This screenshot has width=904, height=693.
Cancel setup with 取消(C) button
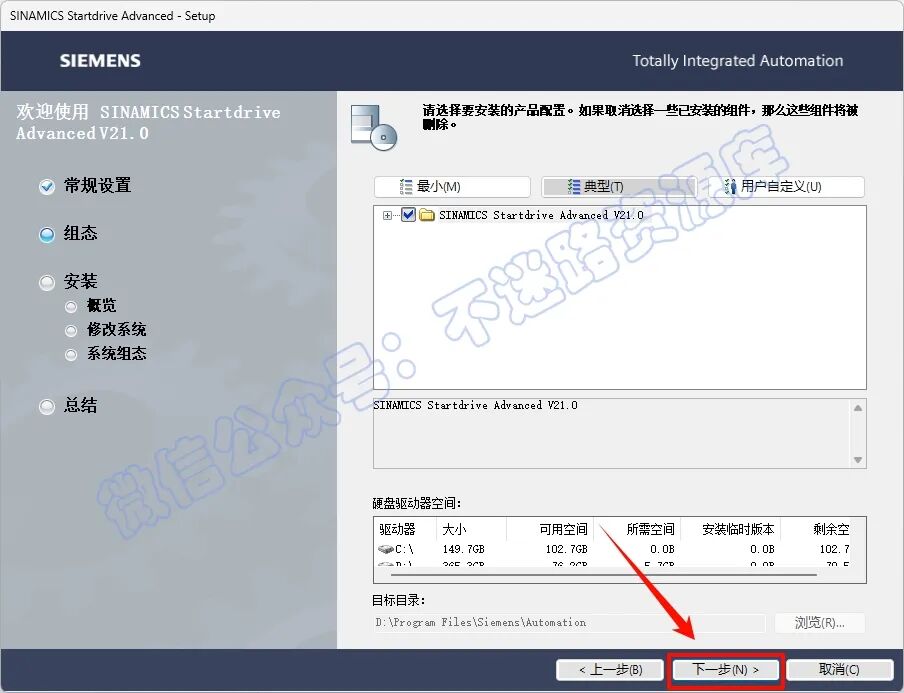click(x=839, y=669)
